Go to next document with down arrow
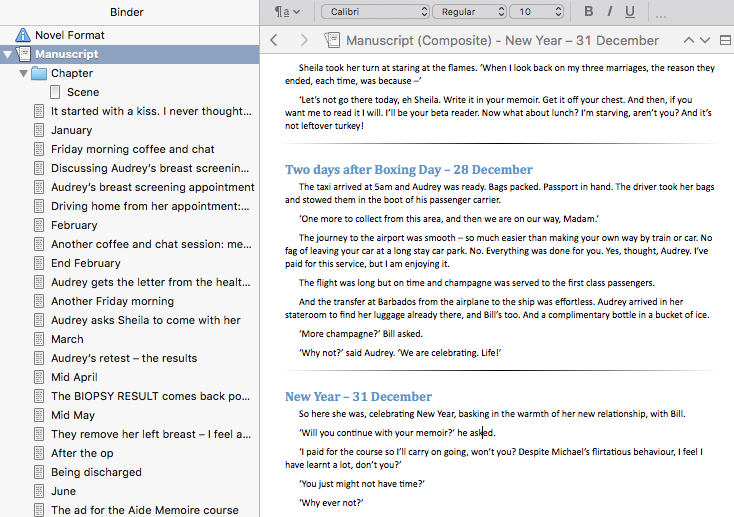Screen dimensions: 734x517 (x=705, y=40)
